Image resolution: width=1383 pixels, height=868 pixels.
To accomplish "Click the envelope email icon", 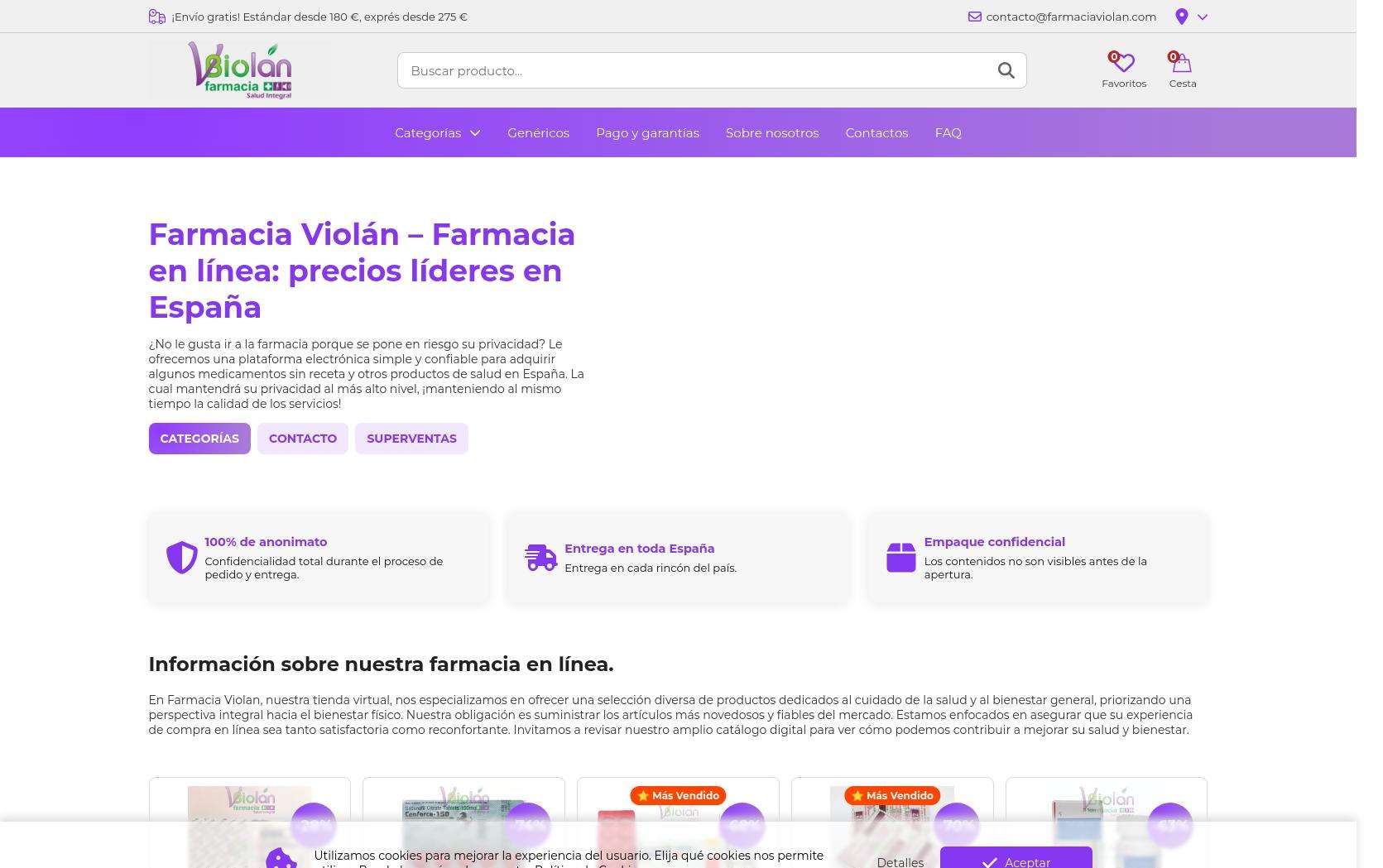I will (975, 17).
